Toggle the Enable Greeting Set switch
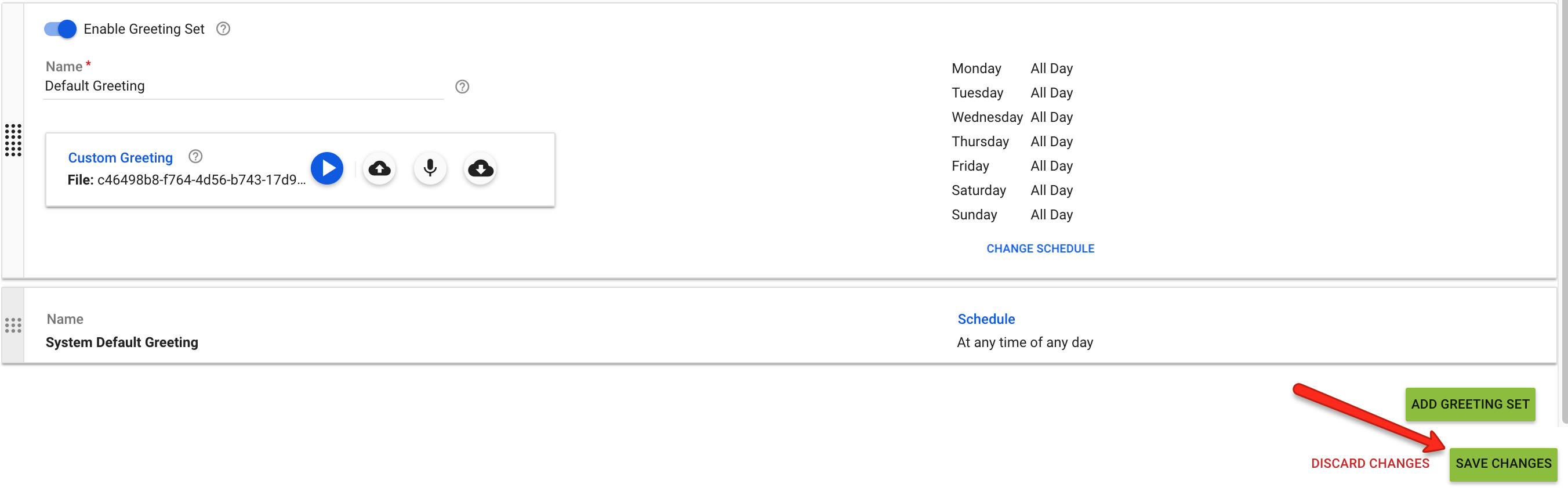Screen dimensions: 1568x491 pyautogui.click(x=60, y=28)
